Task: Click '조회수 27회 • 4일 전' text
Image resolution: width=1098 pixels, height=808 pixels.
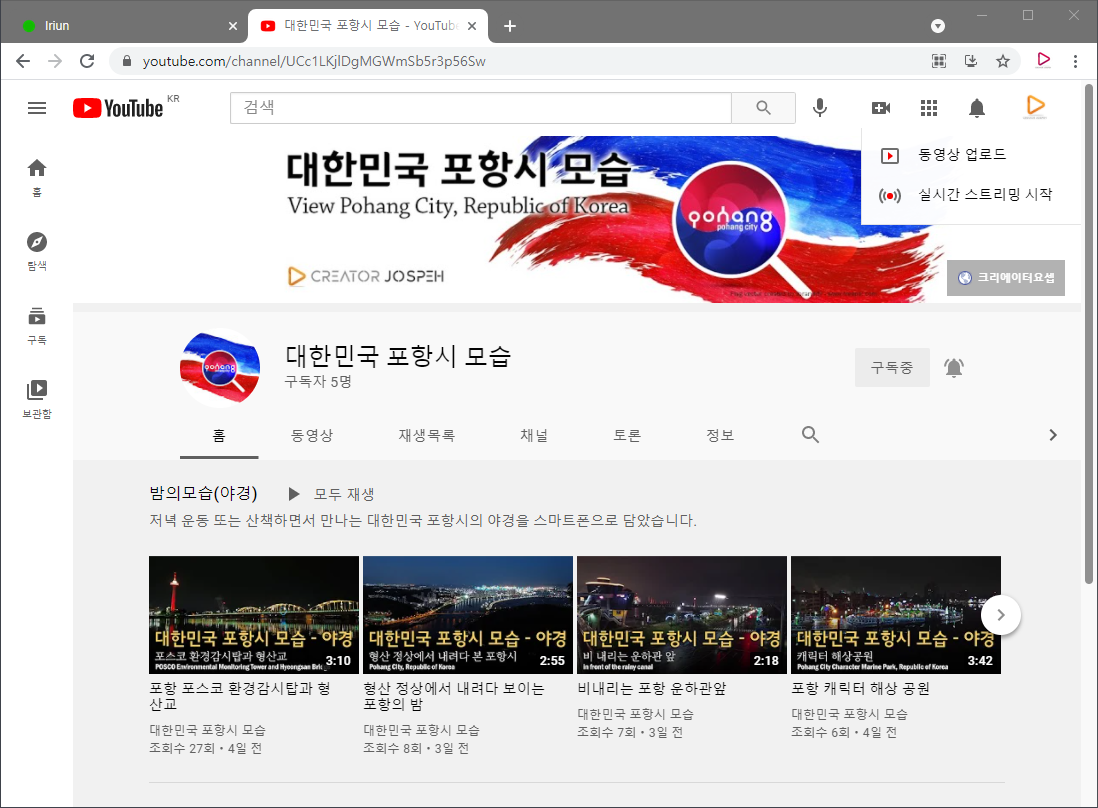Action: (x=205, y=748)
